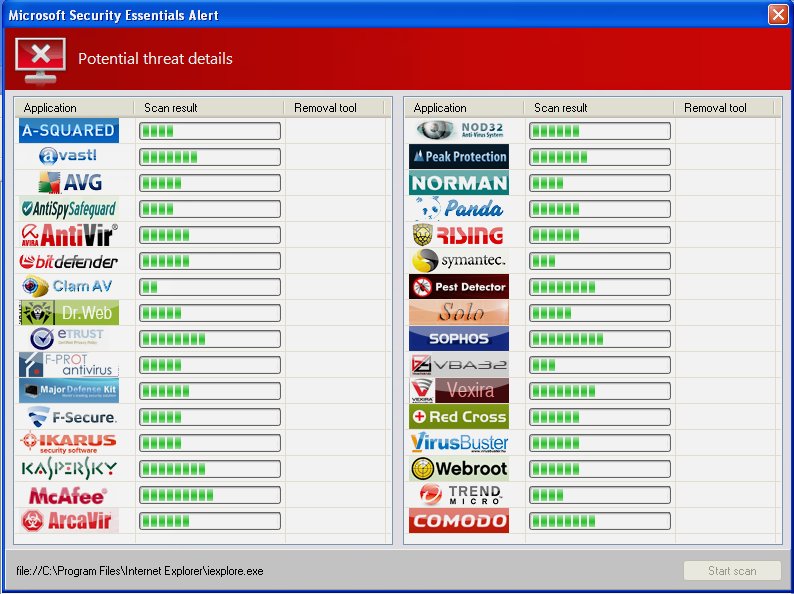Select the Peak Protection logo
The width and height of the screenshot is (794, 594).
tap(459, 156)
